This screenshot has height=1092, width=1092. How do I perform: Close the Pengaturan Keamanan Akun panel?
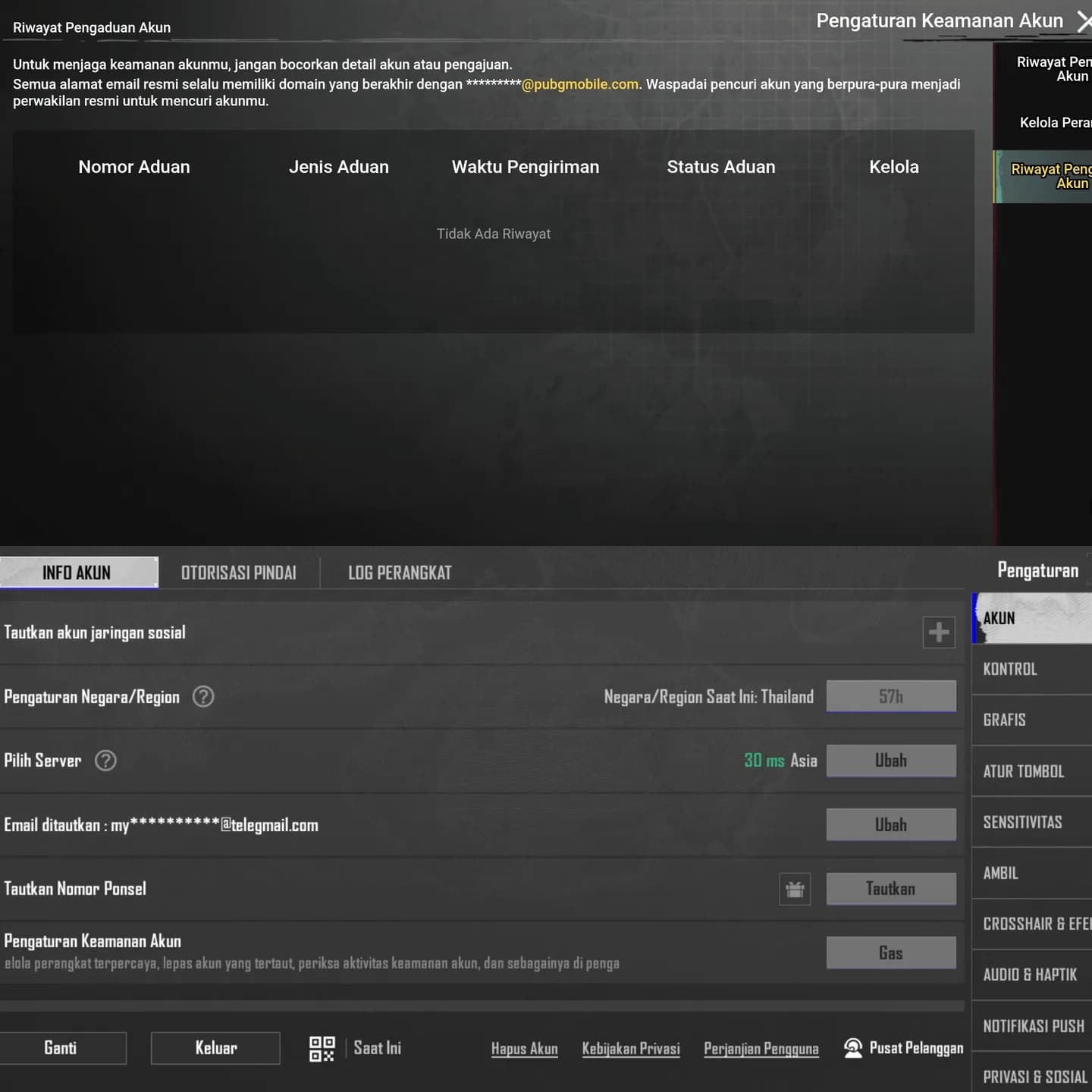click(1084, 21)
